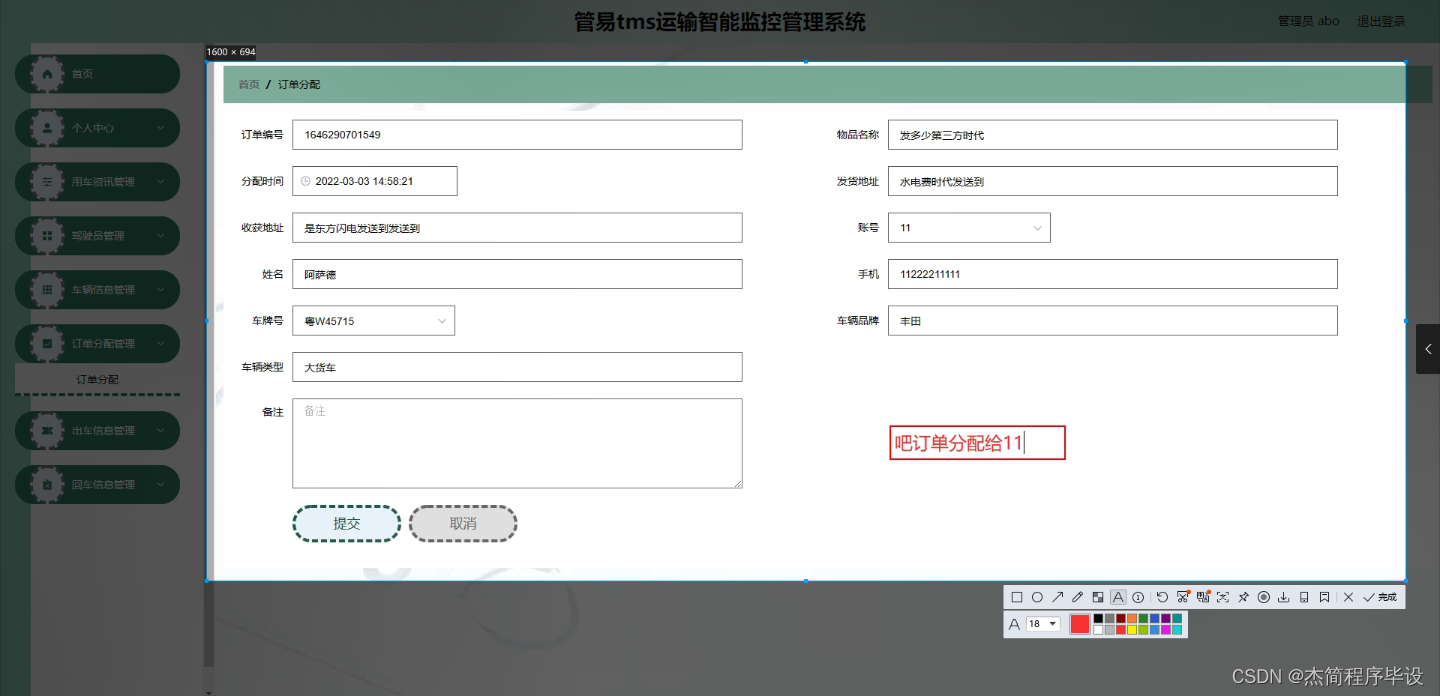
Task: Click the screenshot translate icon
Action: pos(1203,596)
